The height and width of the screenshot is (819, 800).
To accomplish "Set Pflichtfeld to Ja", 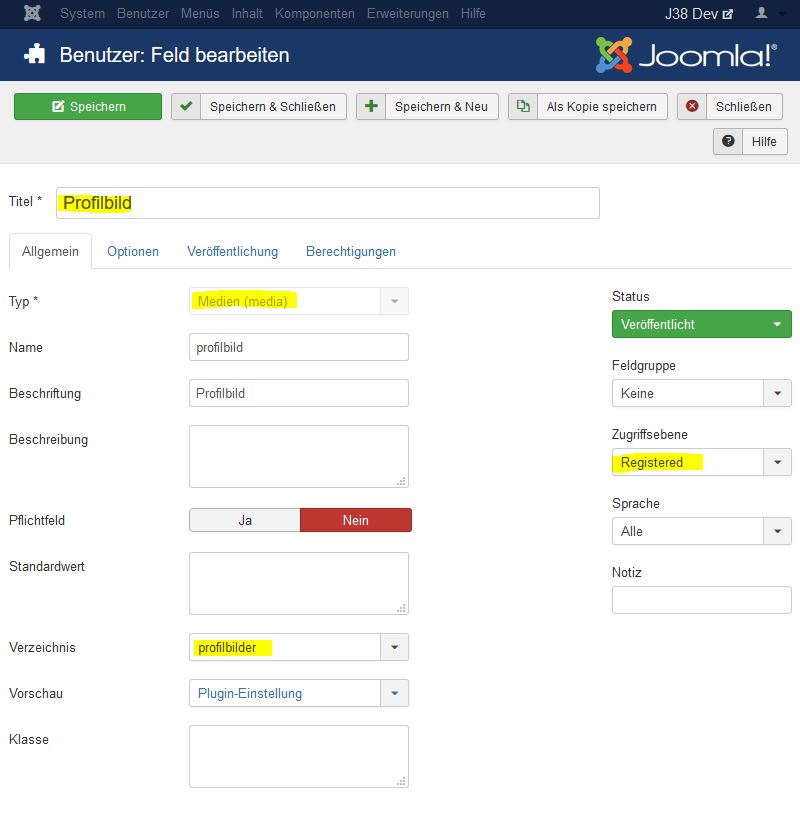I will click(x=244, y=520).
